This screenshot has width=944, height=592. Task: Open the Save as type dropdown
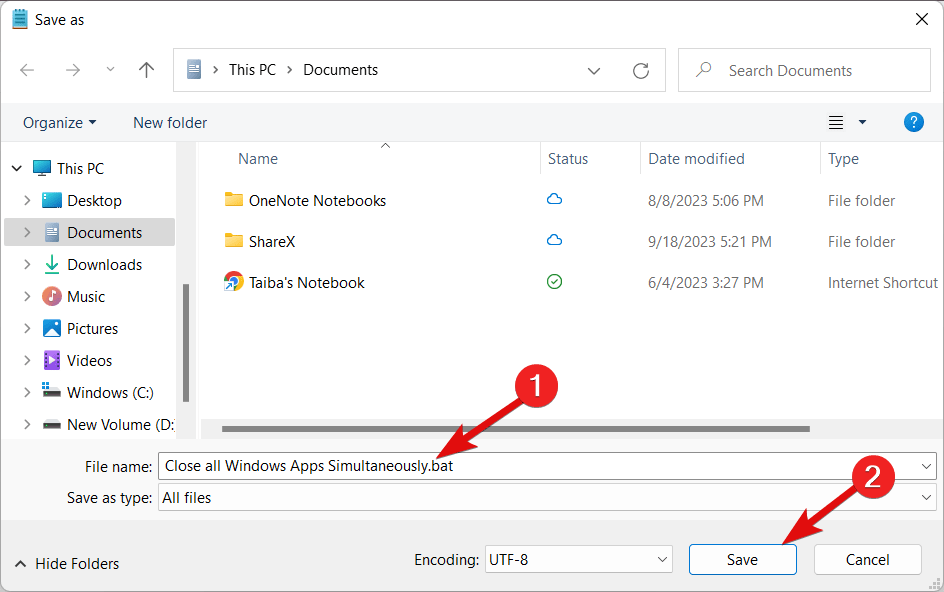(x=546, y=498)
